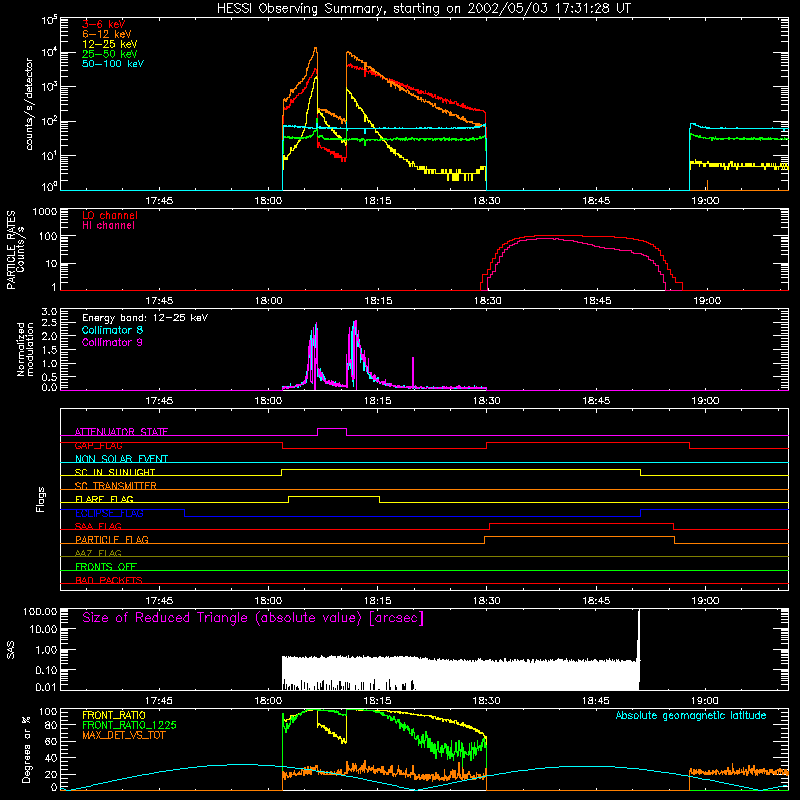Click the PARTICLE RATES axis label

(x=11, y=250)
